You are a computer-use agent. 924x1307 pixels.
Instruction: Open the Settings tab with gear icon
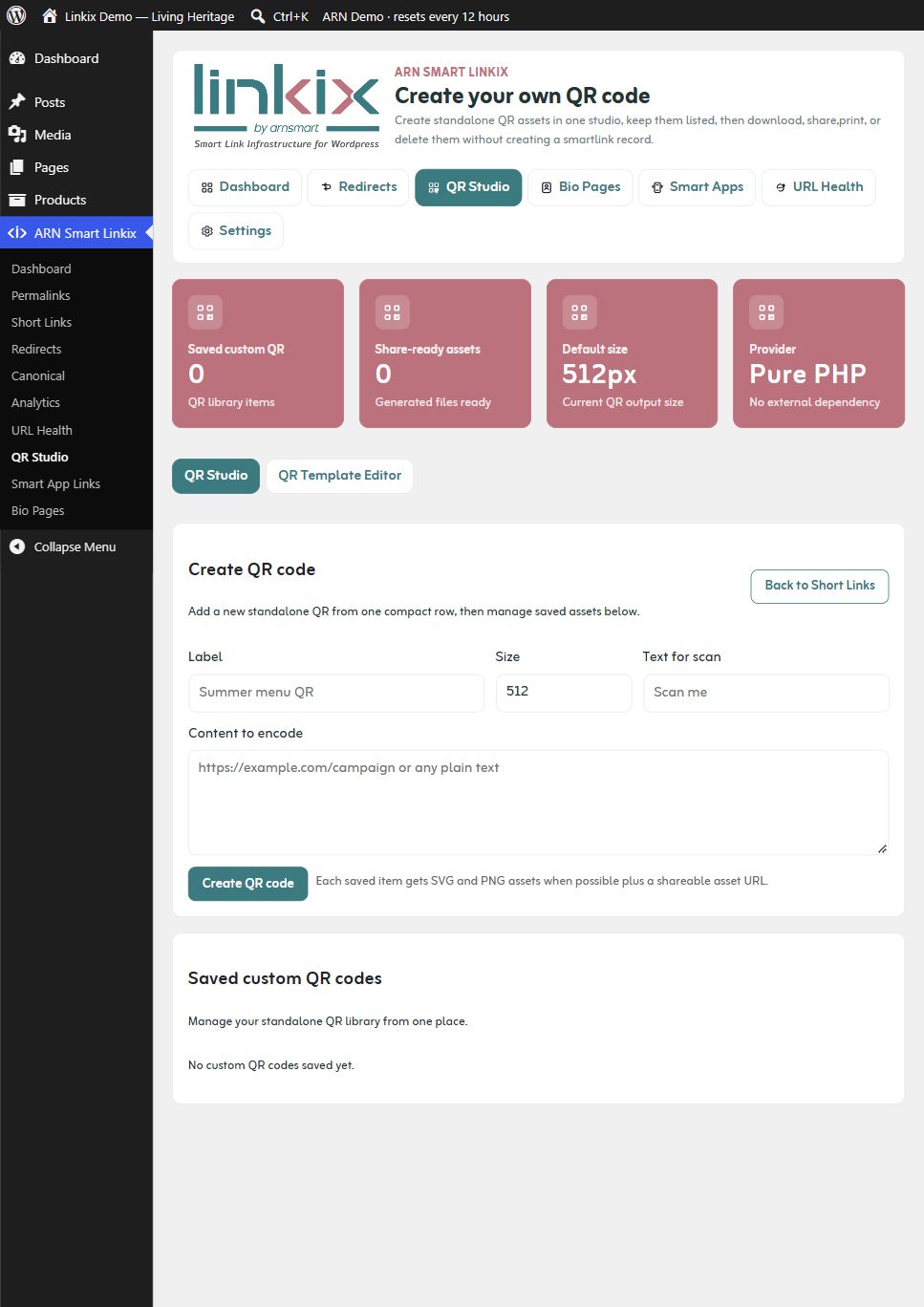point(235,231)
